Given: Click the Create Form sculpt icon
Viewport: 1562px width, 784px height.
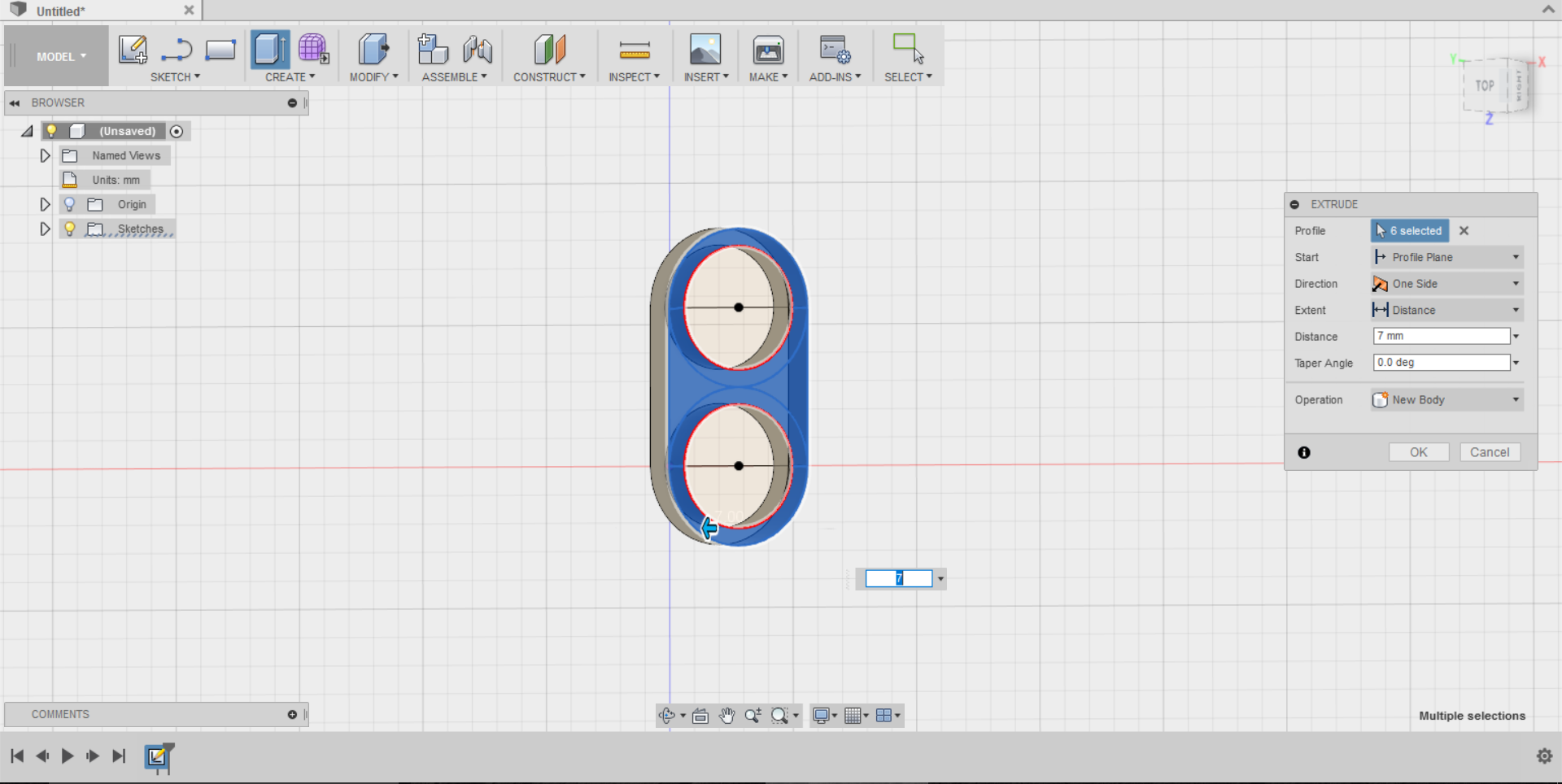Looking at the screenshot, I should 313,49.
